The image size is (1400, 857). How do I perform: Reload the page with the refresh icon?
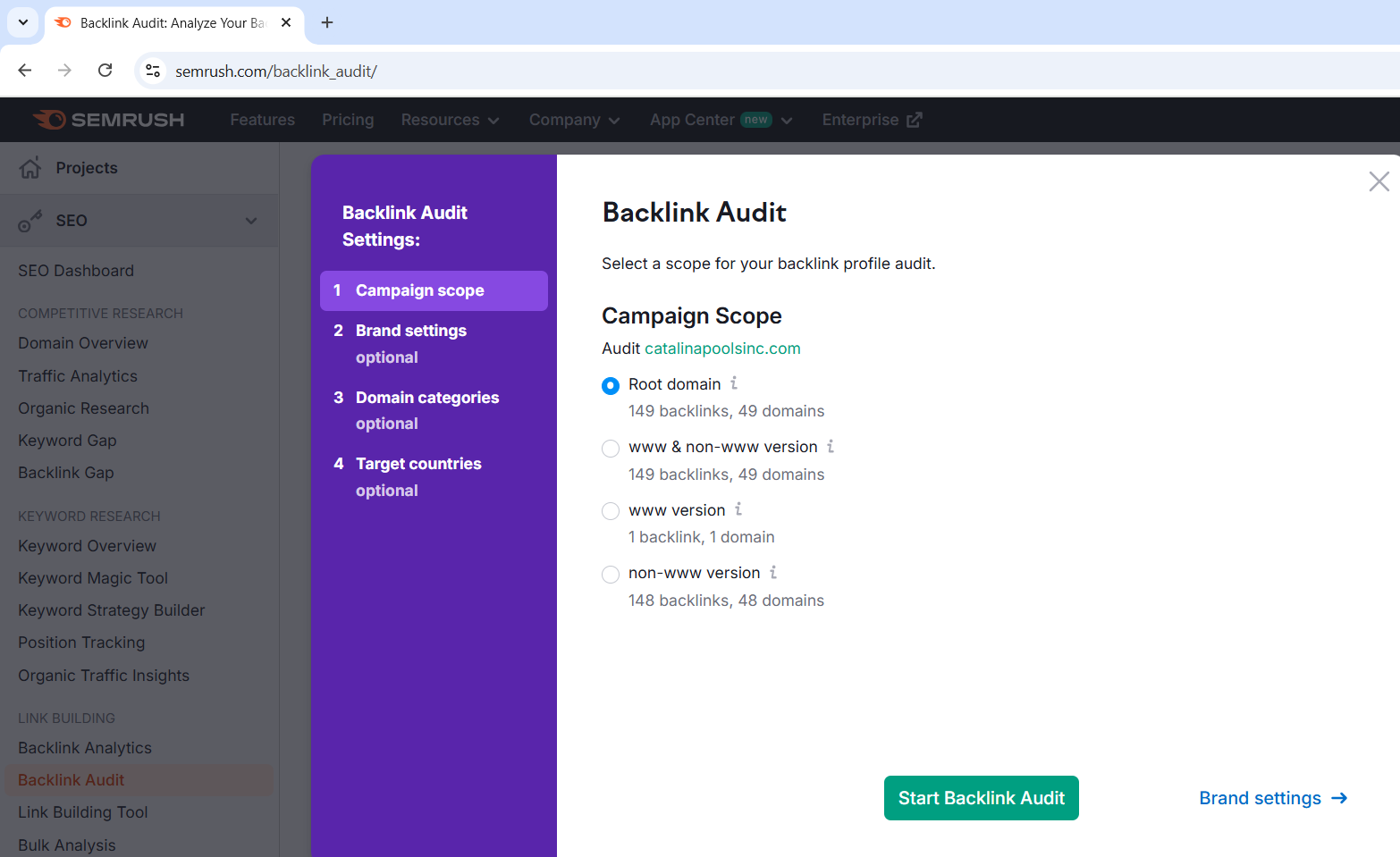tap(105, 71)
